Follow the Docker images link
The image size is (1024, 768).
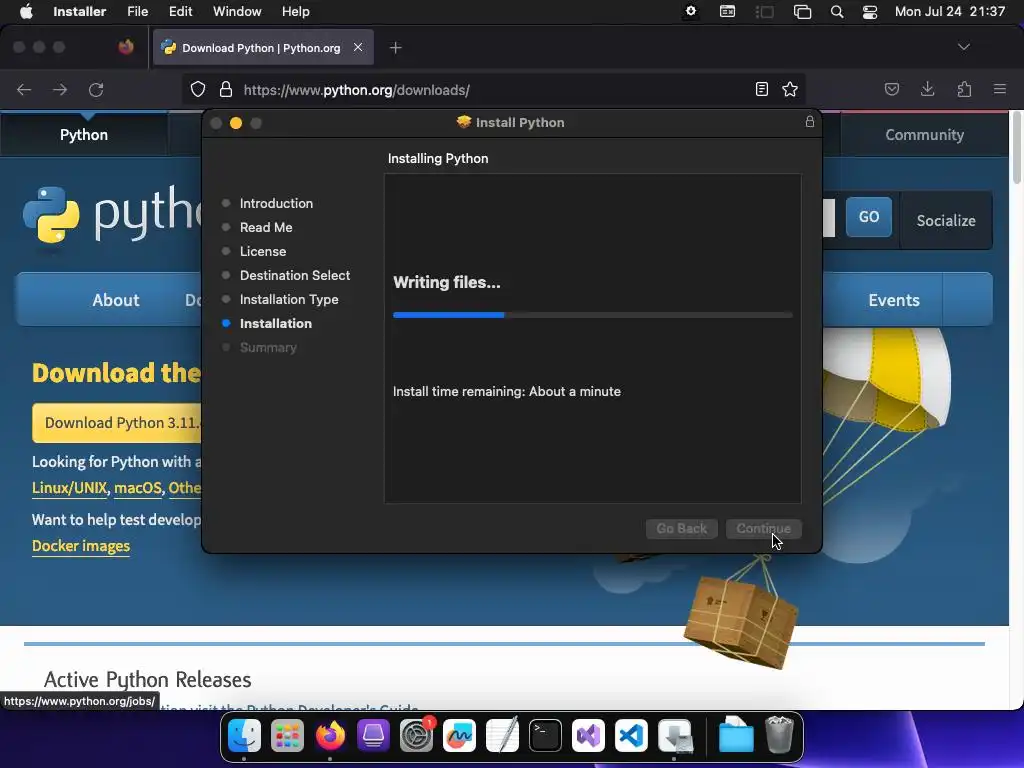pyautogui.click(x=81, y=546)
